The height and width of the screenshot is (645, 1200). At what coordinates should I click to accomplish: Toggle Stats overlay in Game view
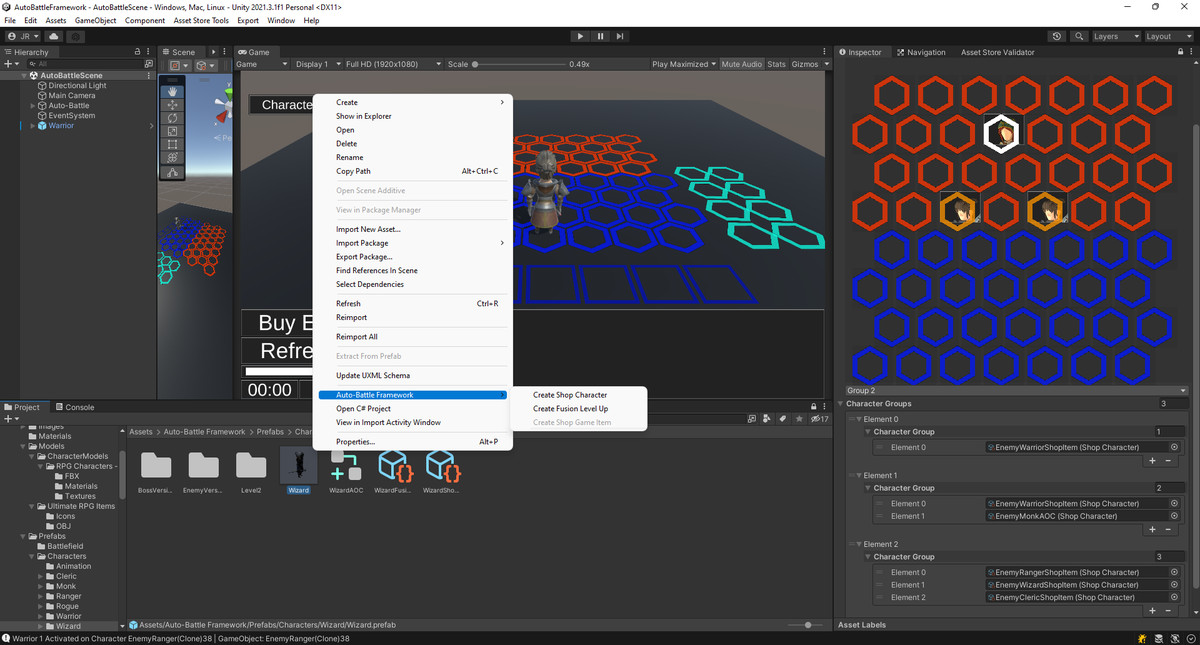(776, 64)
